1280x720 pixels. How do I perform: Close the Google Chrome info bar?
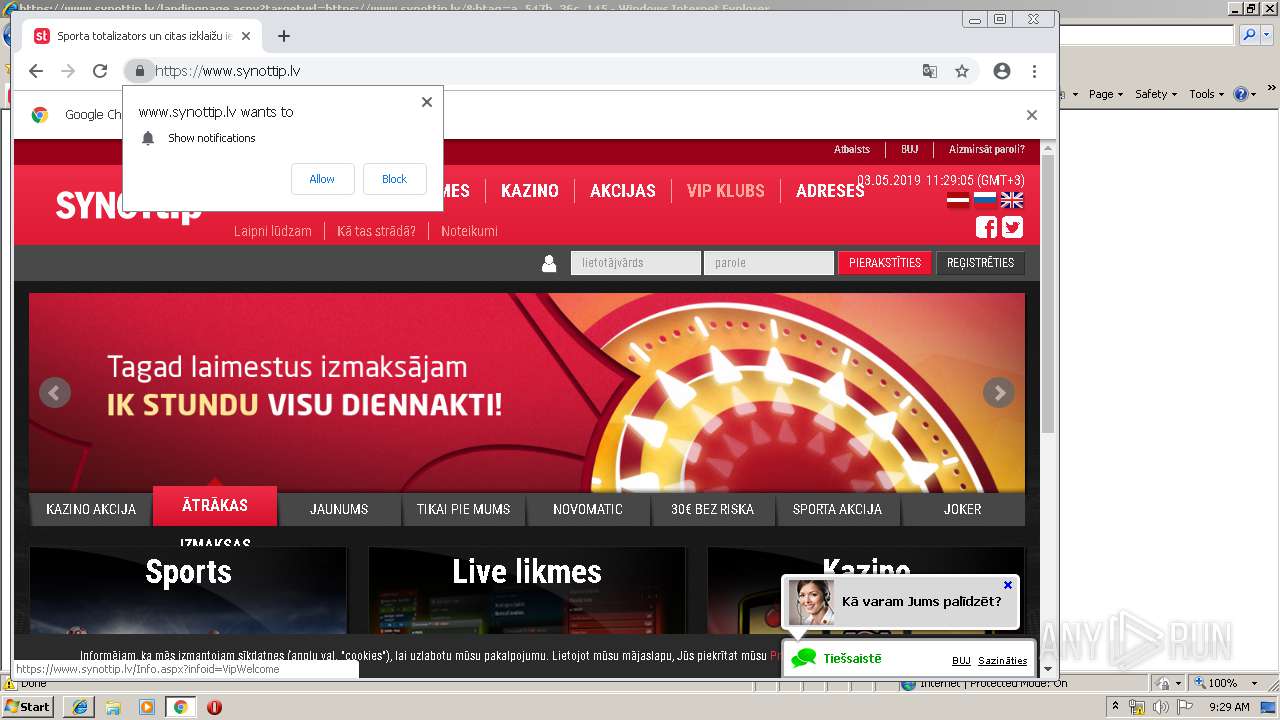(1032, 115)
